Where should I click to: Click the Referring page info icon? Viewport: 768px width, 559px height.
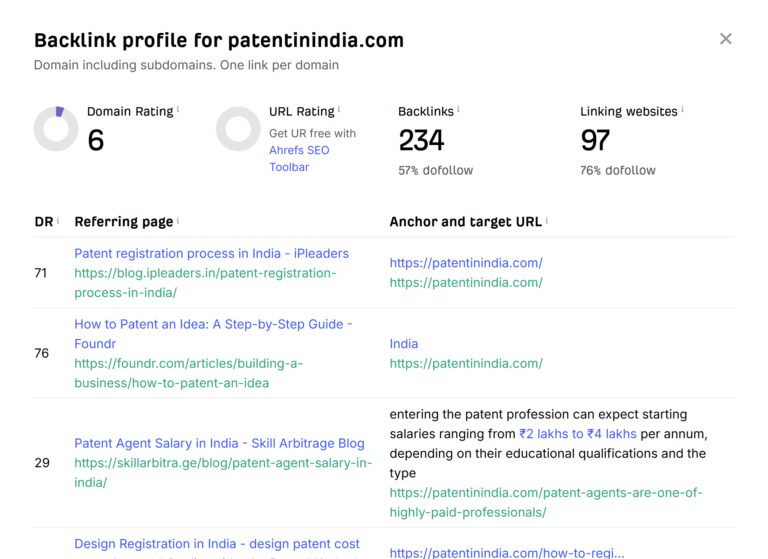(178, 220)
